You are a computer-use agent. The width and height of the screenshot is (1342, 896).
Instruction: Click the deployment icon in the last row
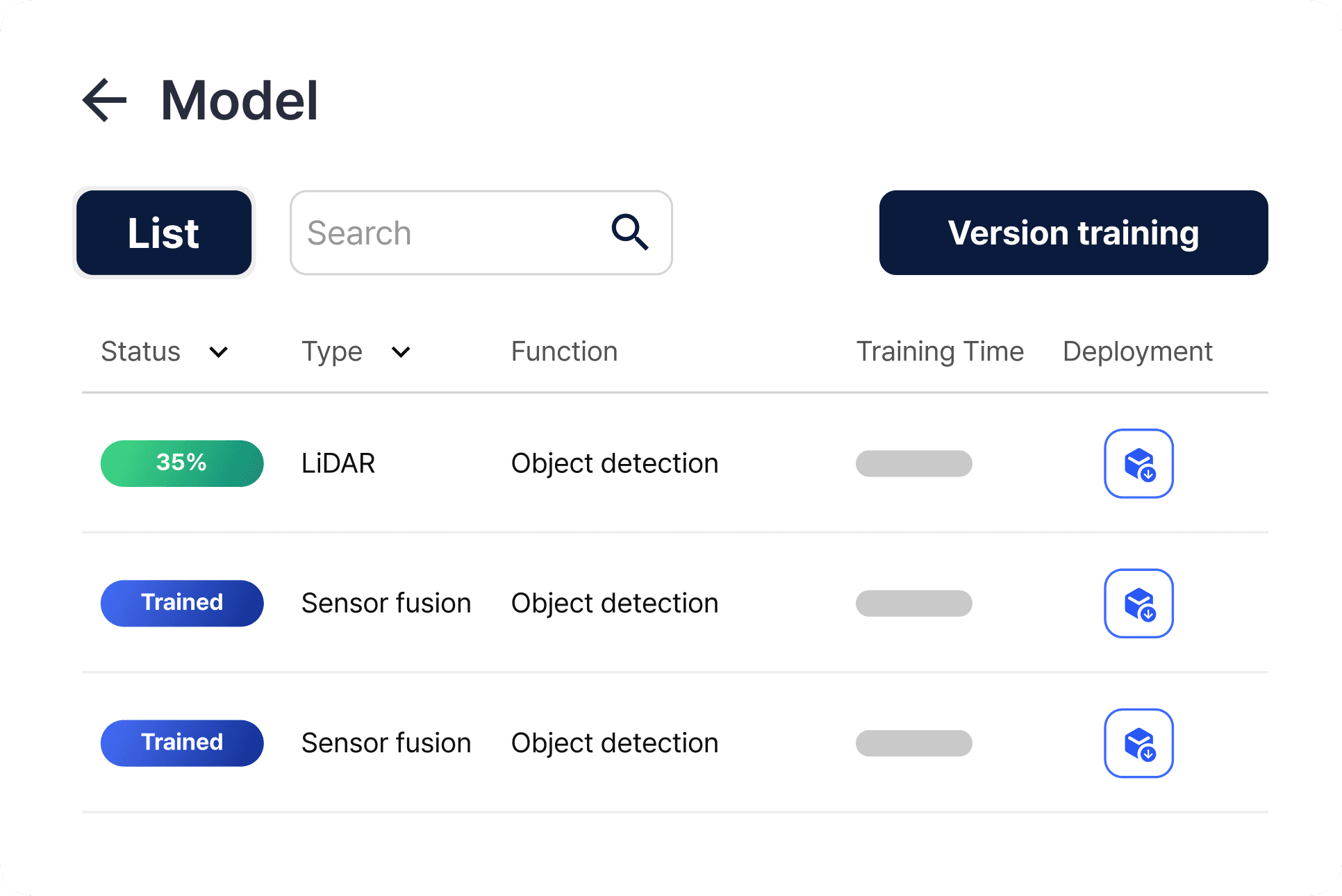pos(1138,742)
